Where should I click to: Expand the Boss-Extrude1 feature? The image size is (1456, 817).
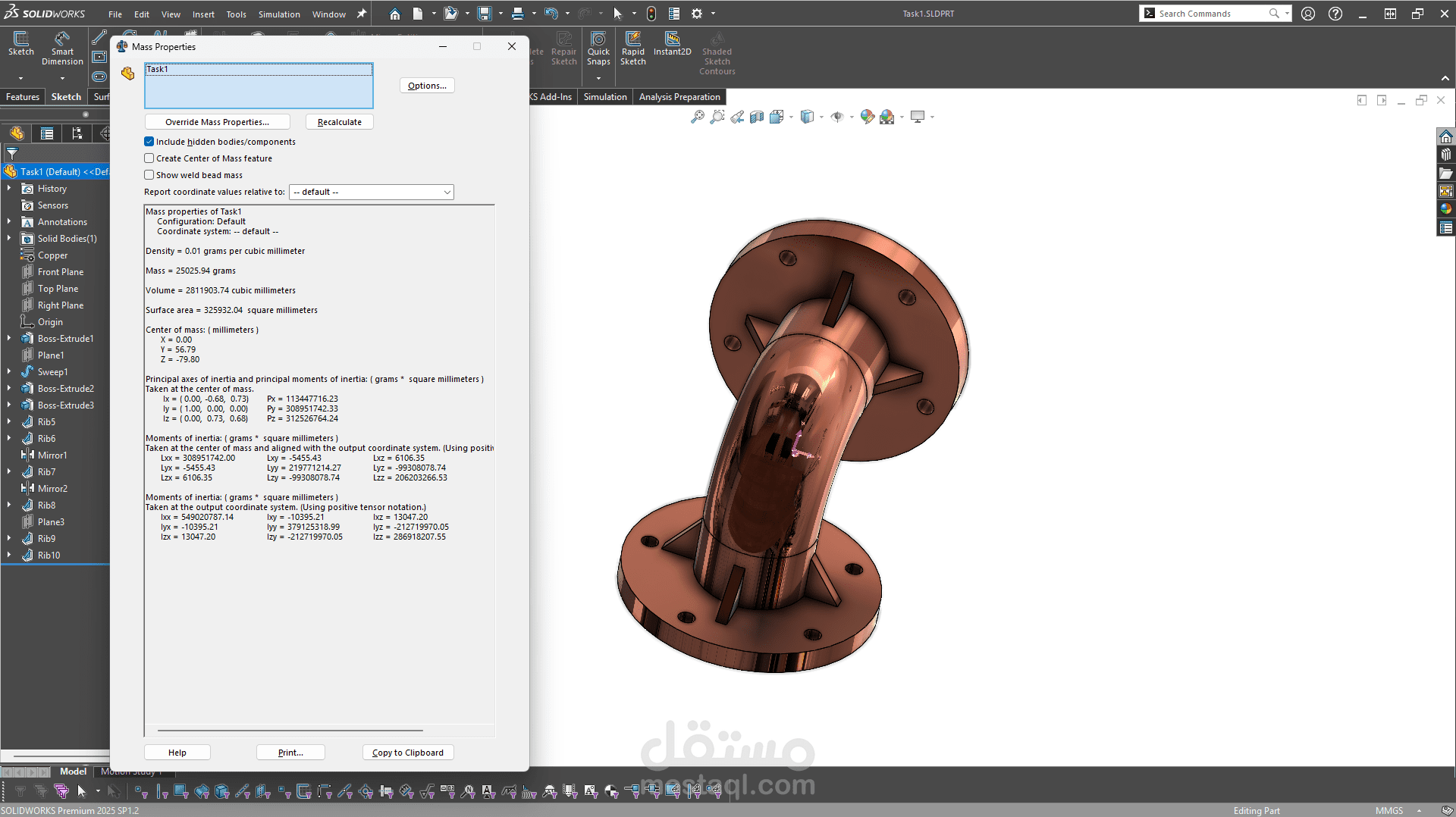point(9,339)
